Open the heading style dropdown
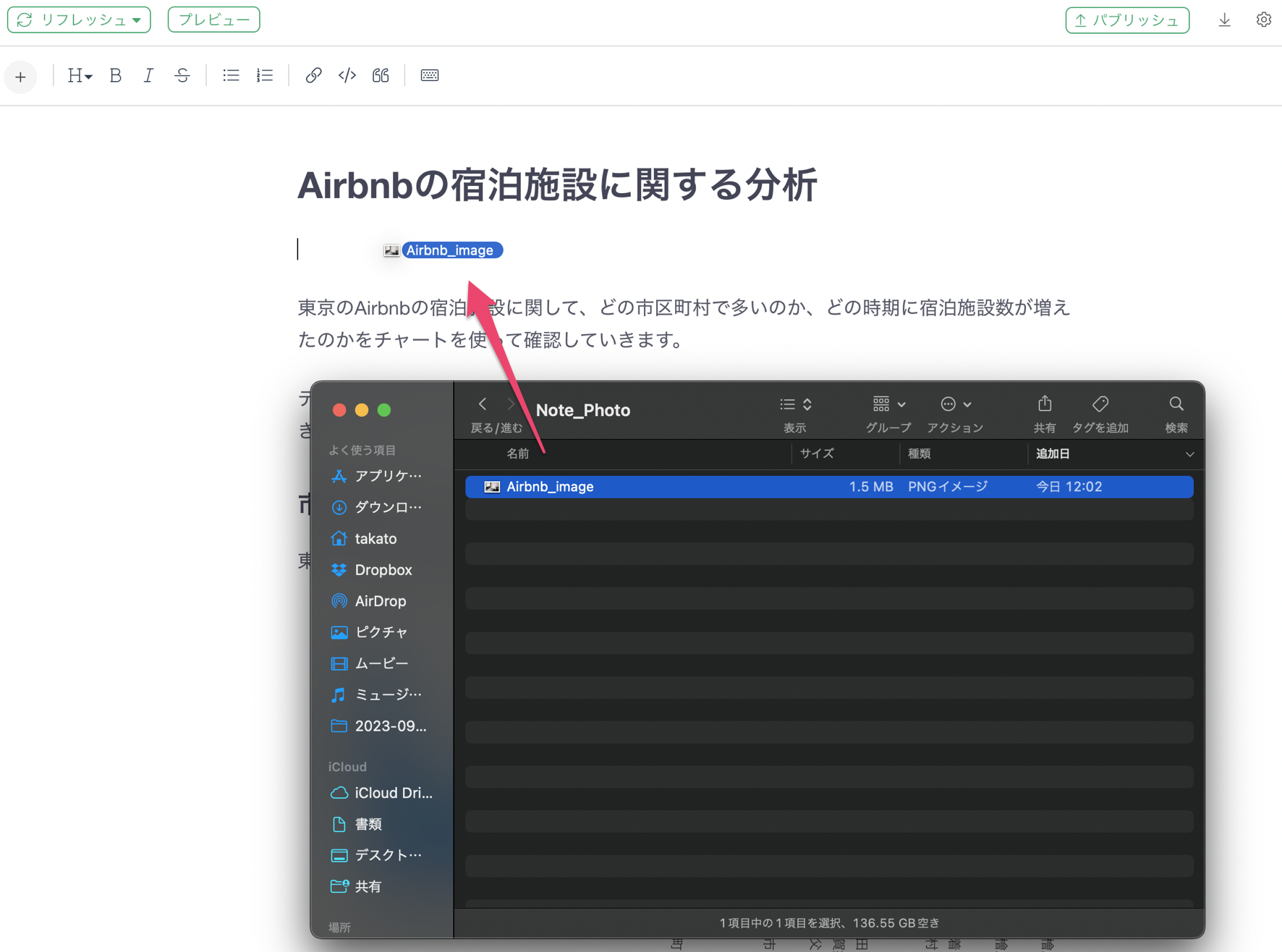Image resolution: width=1282 pixels, height=952 pixels. click(x=79, y=75)
